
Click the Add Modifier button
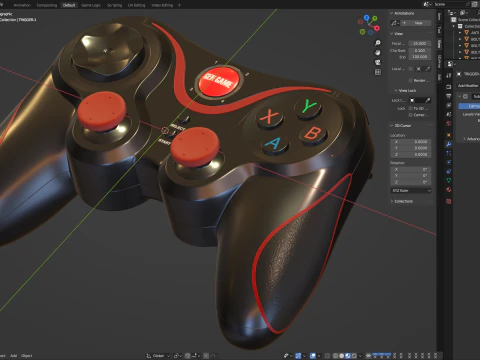468,86
